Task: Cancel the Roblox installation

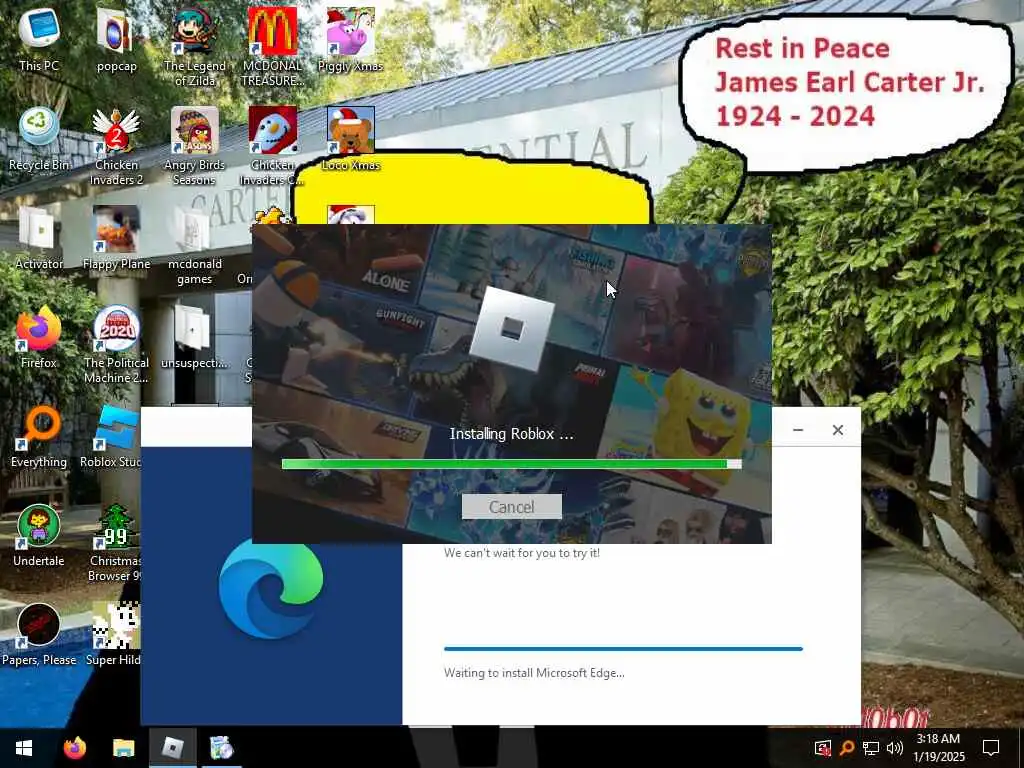Action: pyautogui.click(x=511, y=507)
